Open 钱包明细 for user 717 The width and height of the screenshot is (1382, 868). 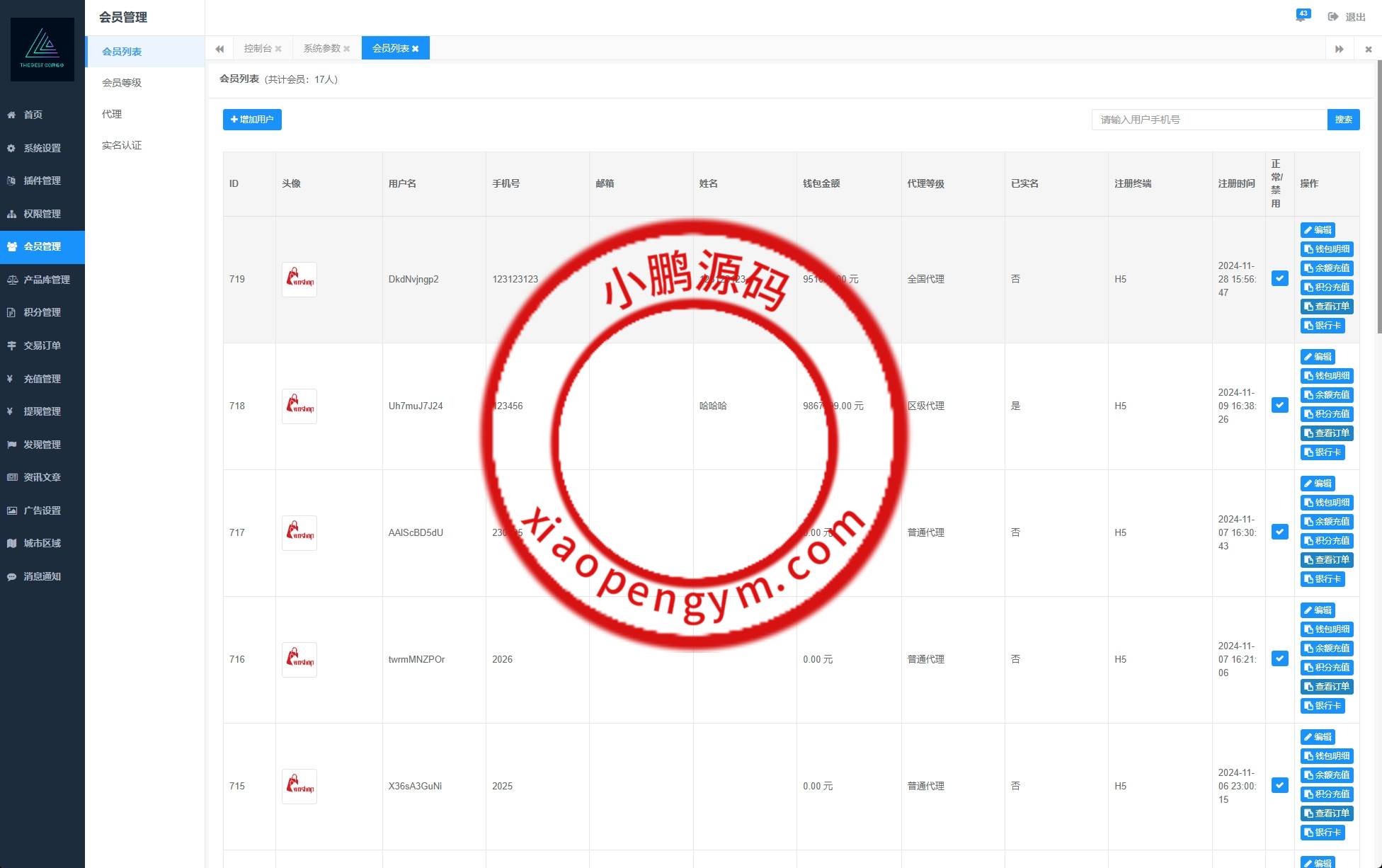(x=1327, y=503)
